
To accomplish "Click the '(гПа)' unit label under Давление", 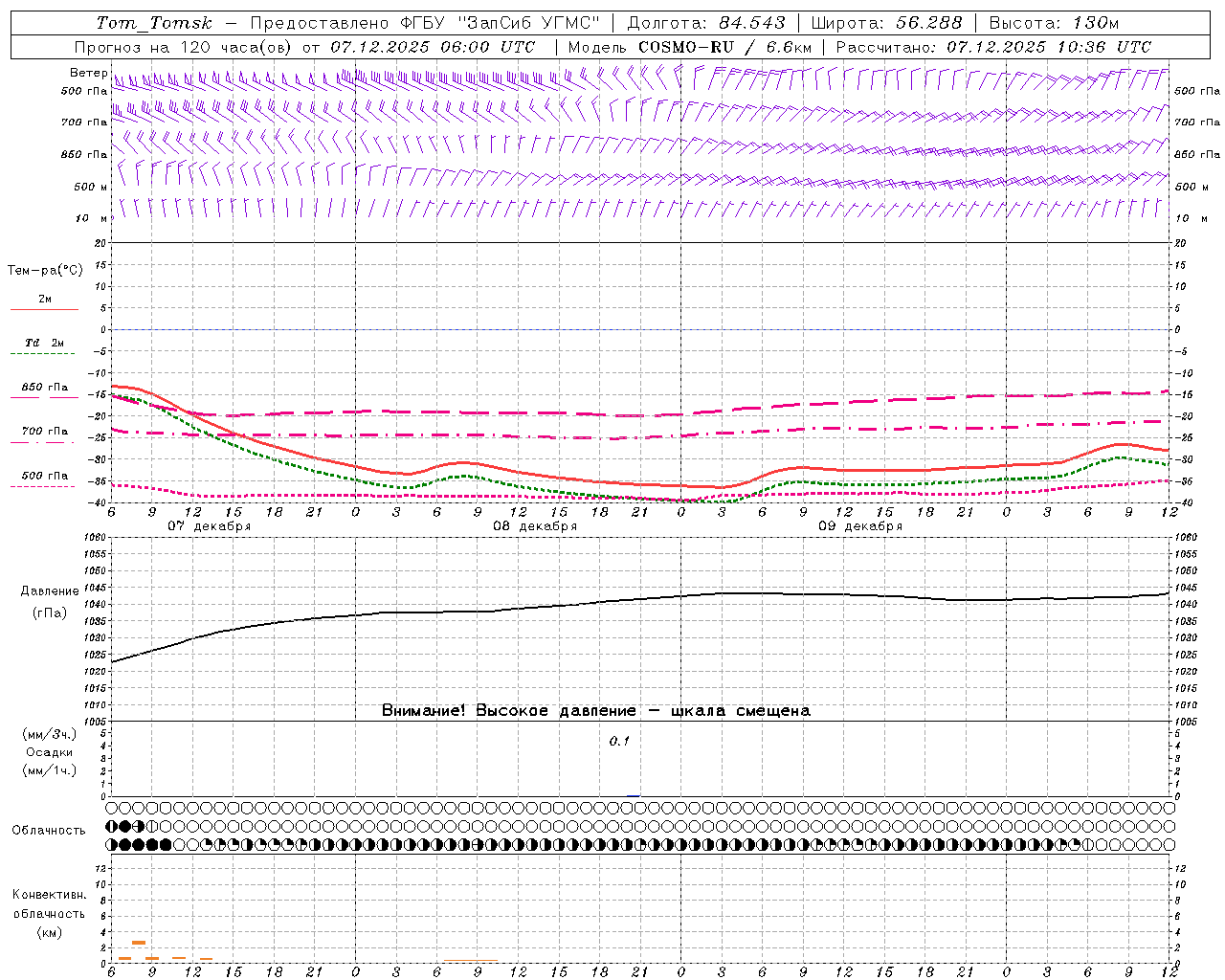I will tap(50, 613).
